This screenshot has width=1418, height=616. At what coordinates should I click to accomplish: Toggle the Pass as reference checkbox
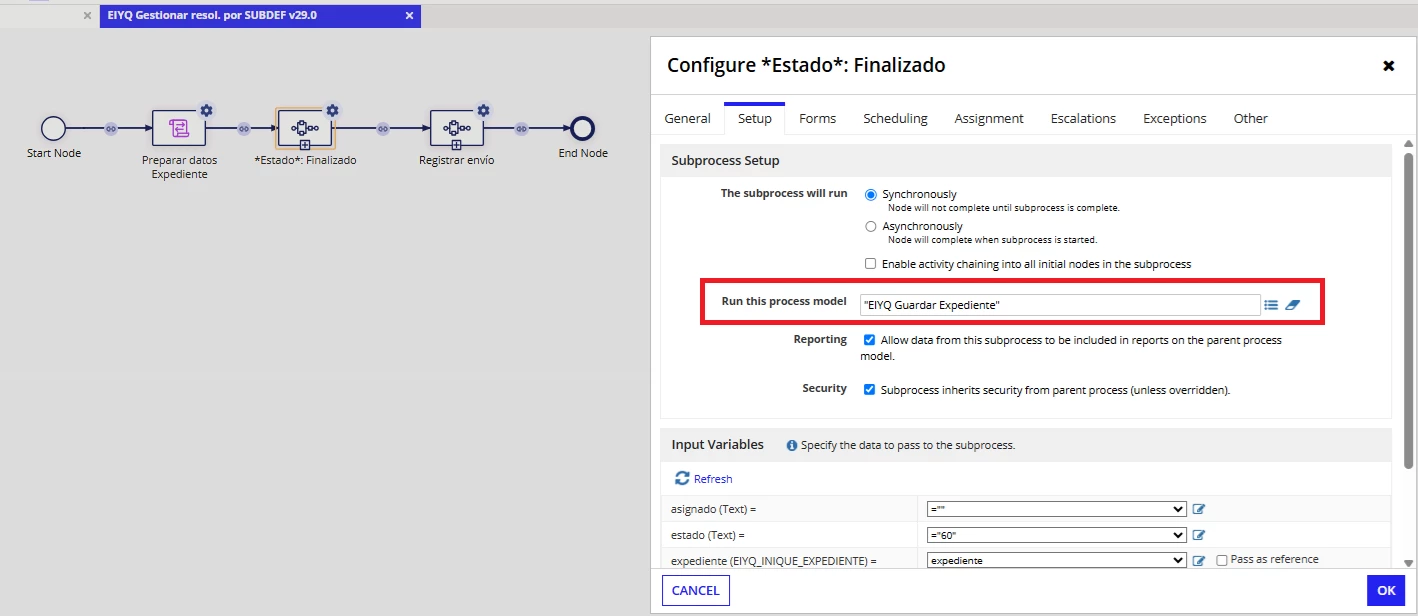click(x=1222, y=560)
